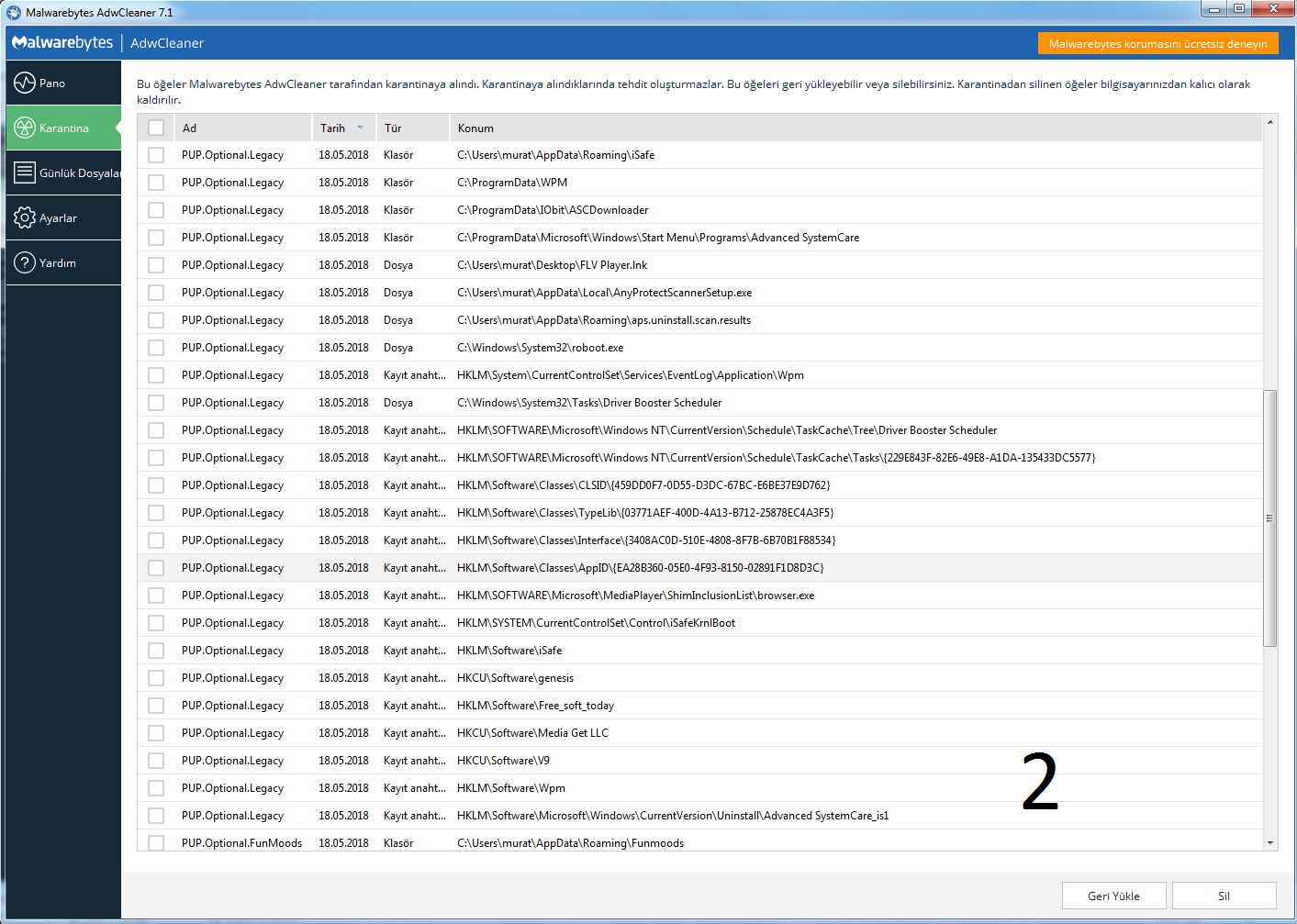The image size is (1297, 924).
Task: Click the Start Menu\Programs\Advanced SystemCare path
Action: tap(658, 238)
